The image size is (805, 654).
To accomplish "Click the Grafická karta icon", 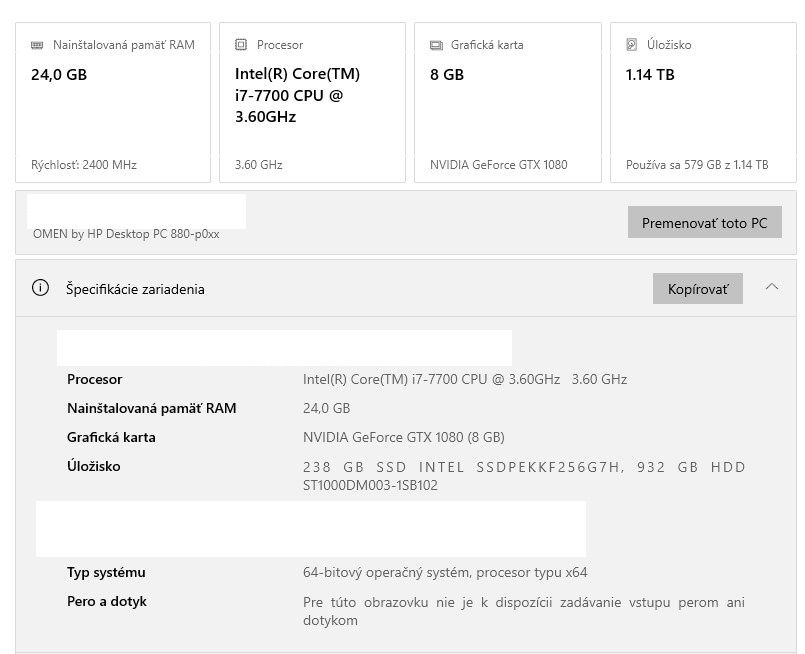I will [436, 45].
